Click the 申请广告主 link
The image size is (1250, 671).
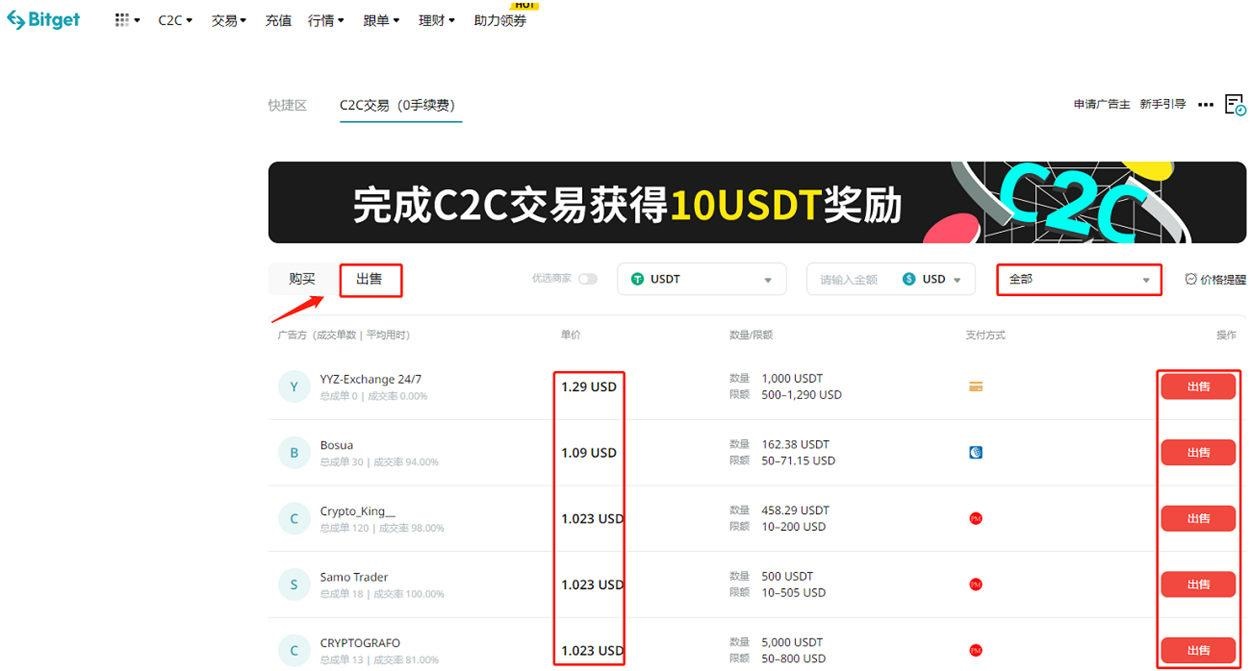(1101, 104)
